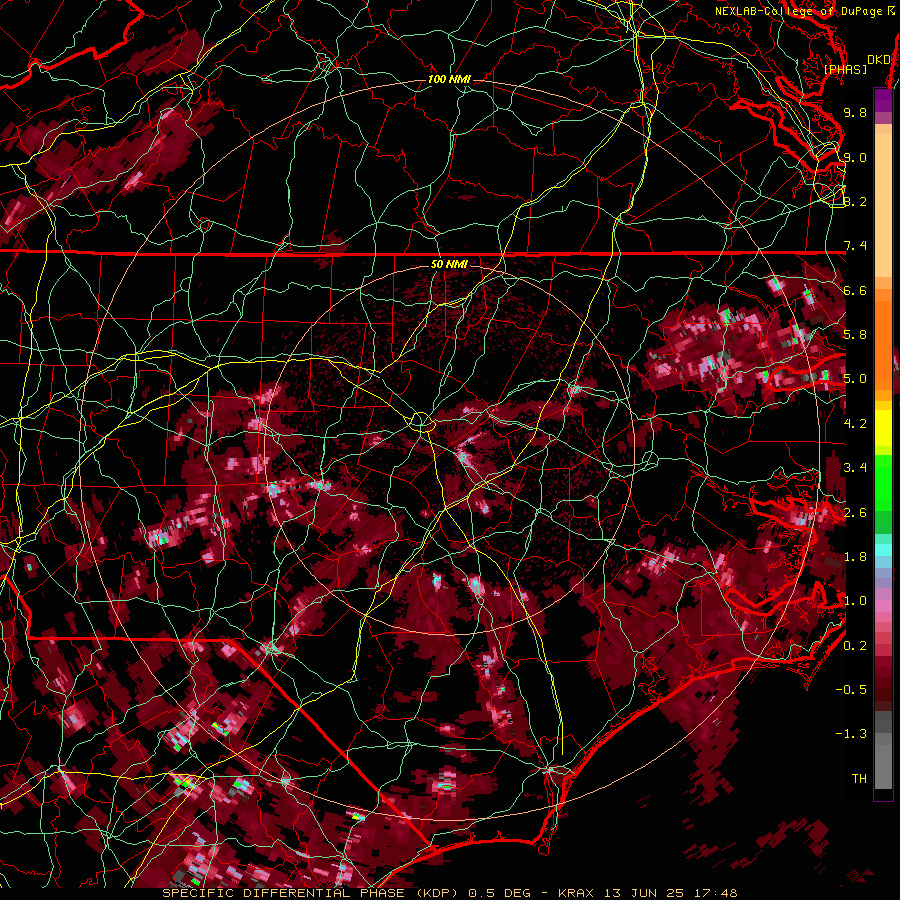
Task: Click the -1.3 color scale value
Action: [x=851, y=734]
